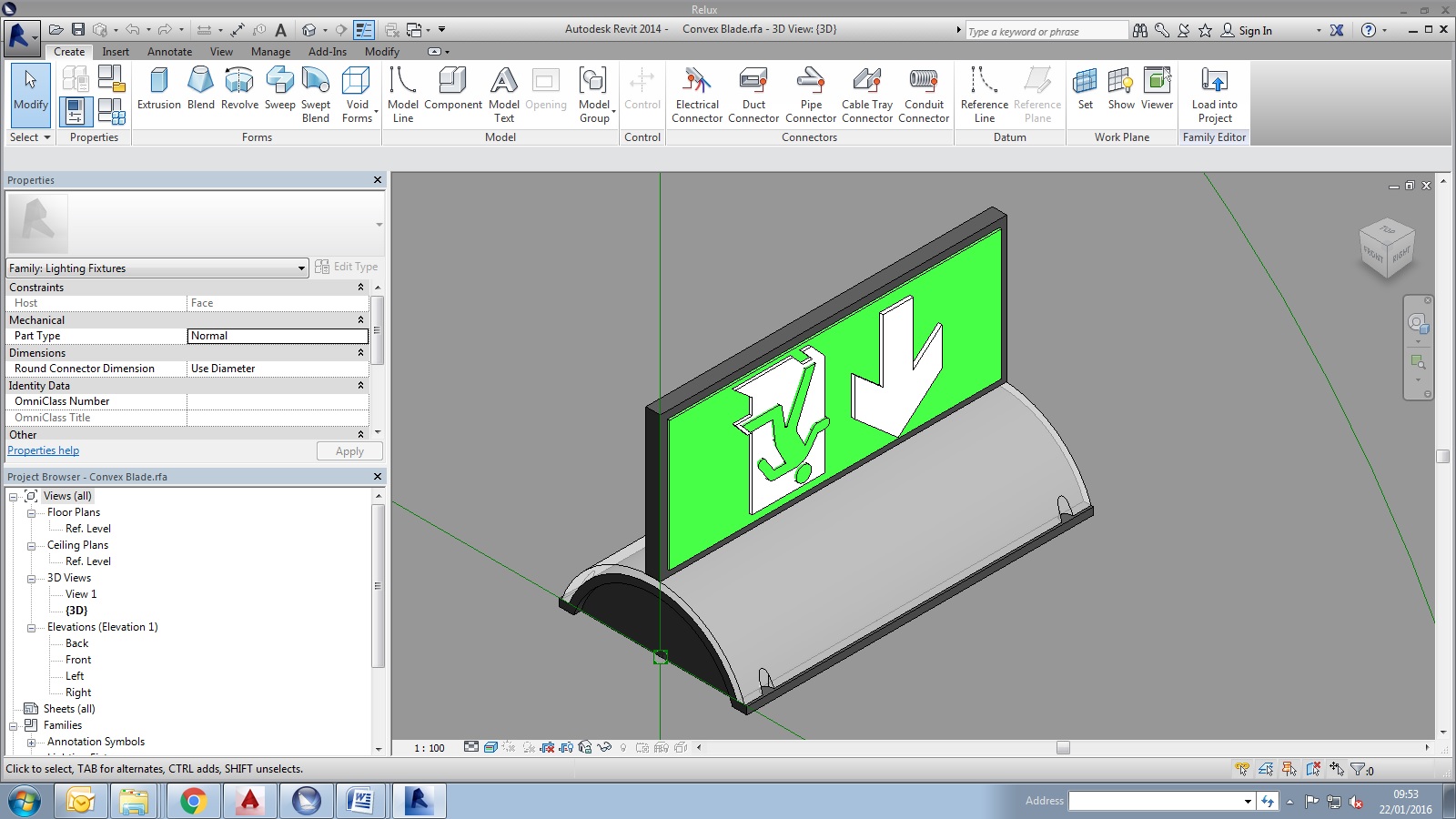Select the Revolve tool
The height and width of the screenshot is (819, 1456).
click(239, 91)
